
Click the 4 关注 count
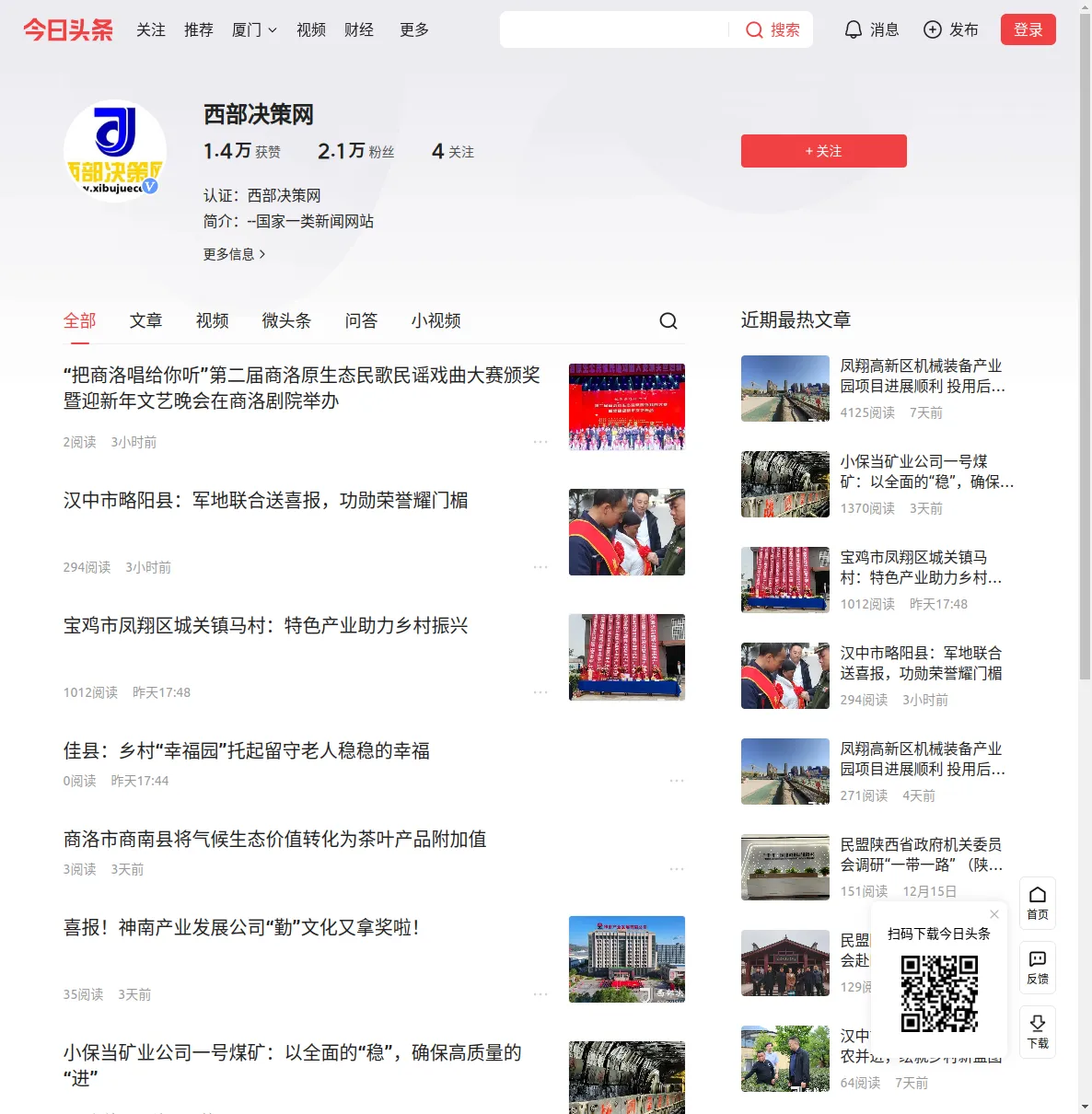453,151
